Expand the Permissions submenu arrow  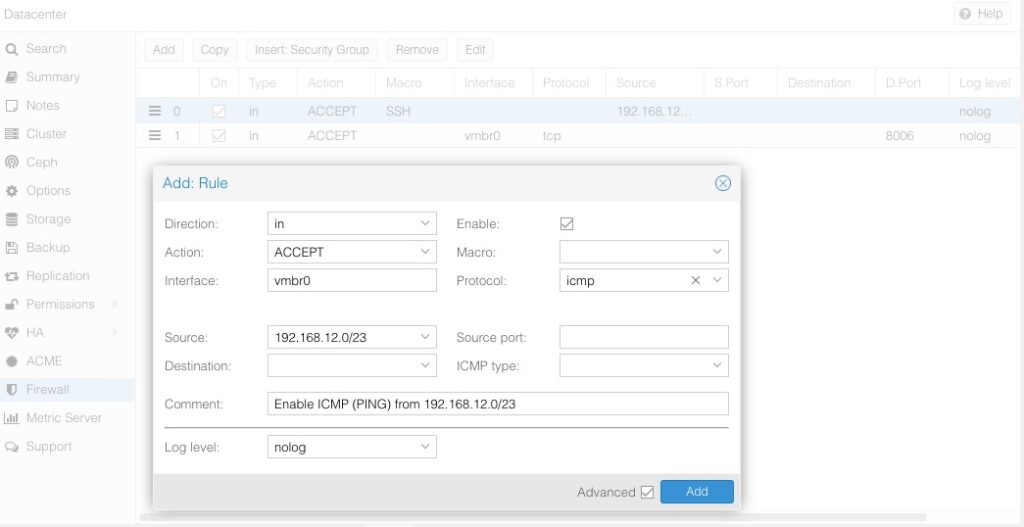point(116,304)
